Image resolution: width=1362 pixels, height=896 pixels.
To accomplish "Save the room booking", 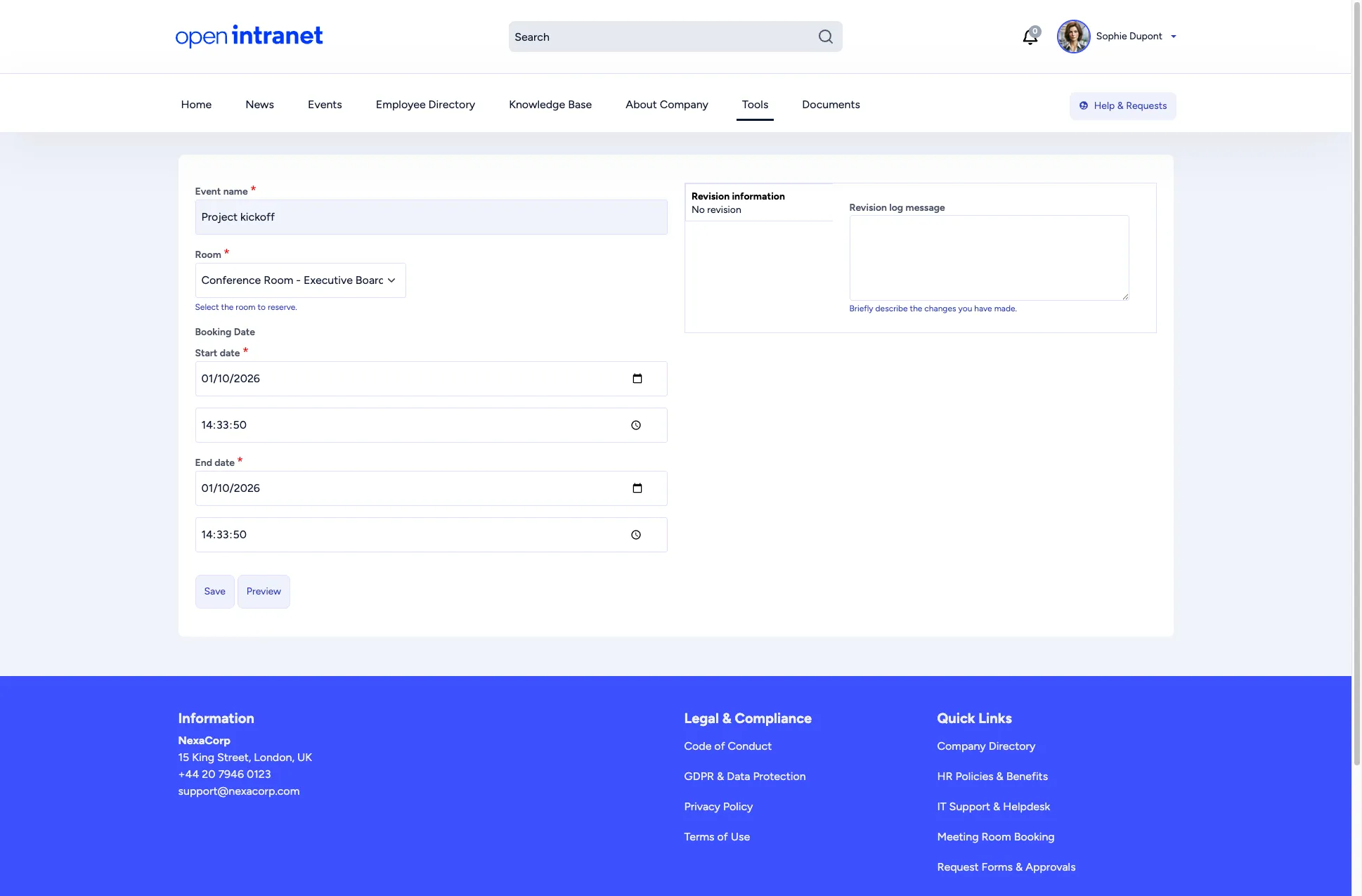I will (214, 592).
